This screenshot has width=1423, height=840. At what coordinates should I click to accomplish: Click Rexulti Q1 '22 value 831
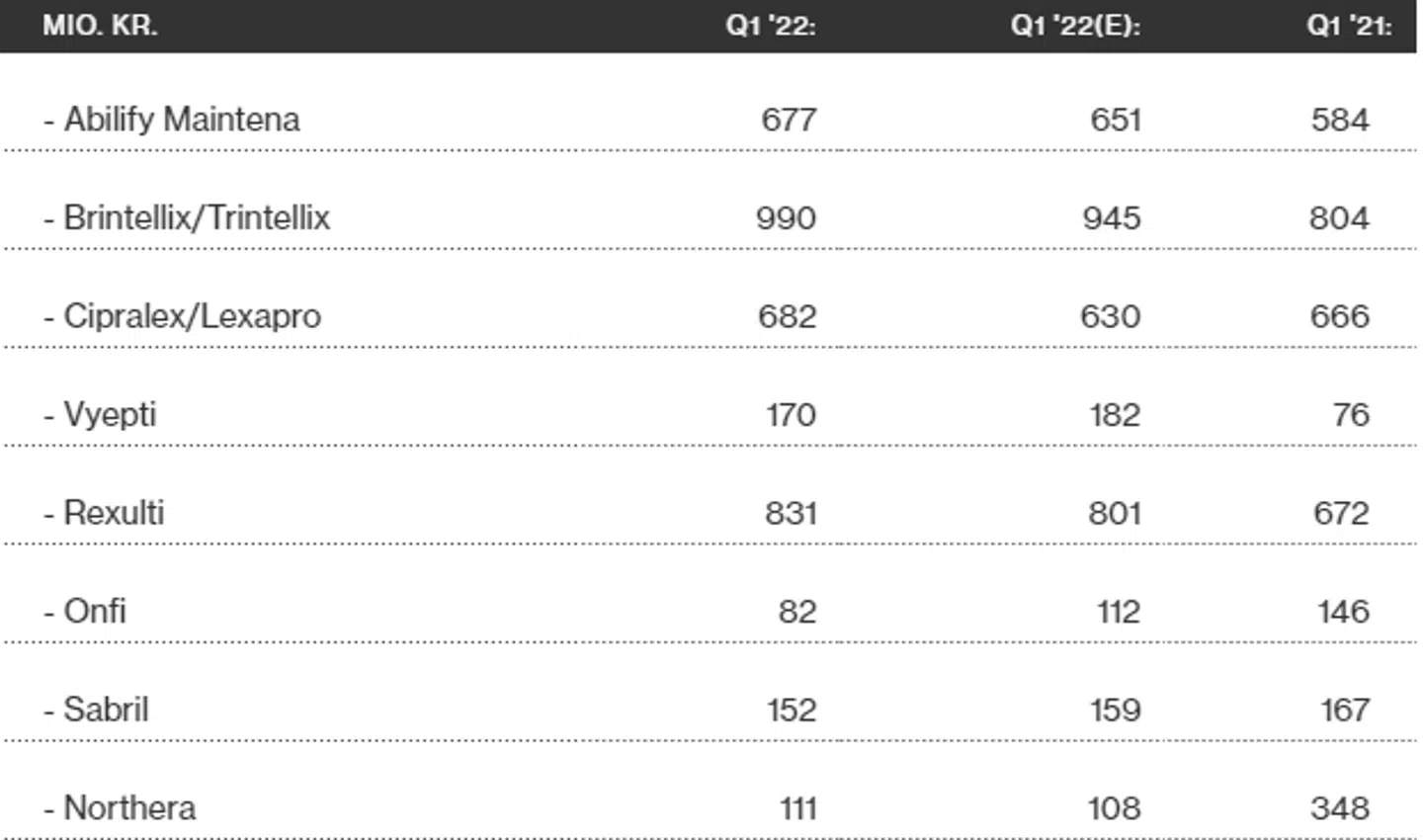coord(791,513)
